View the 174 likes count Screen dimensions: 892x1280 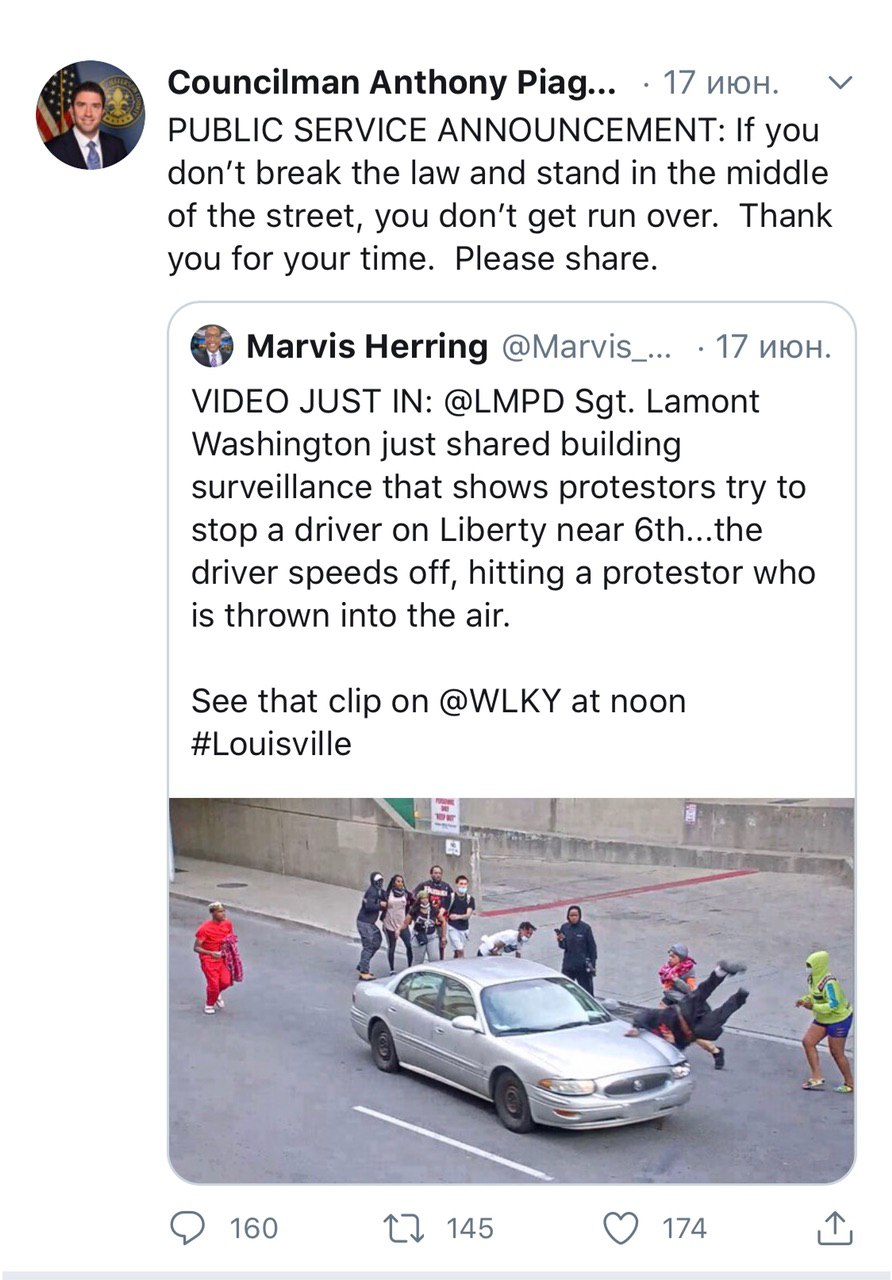click(x=684, y=1228)
